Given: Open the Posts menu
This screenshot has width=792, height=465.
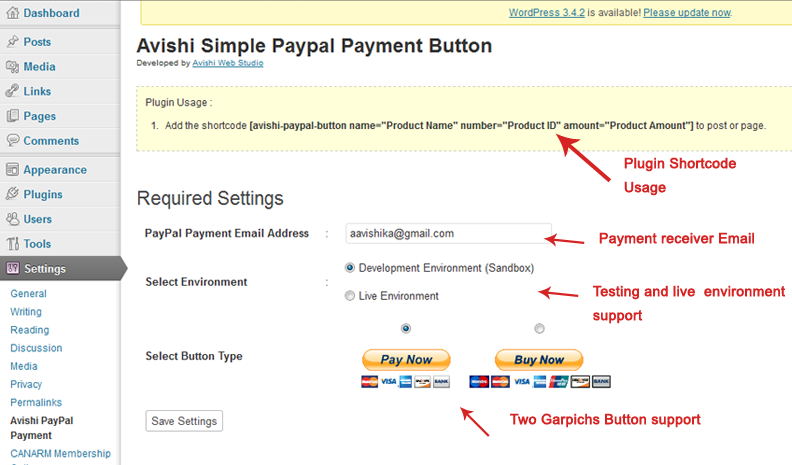Looking at the screenshot, I should coord(37,42).
